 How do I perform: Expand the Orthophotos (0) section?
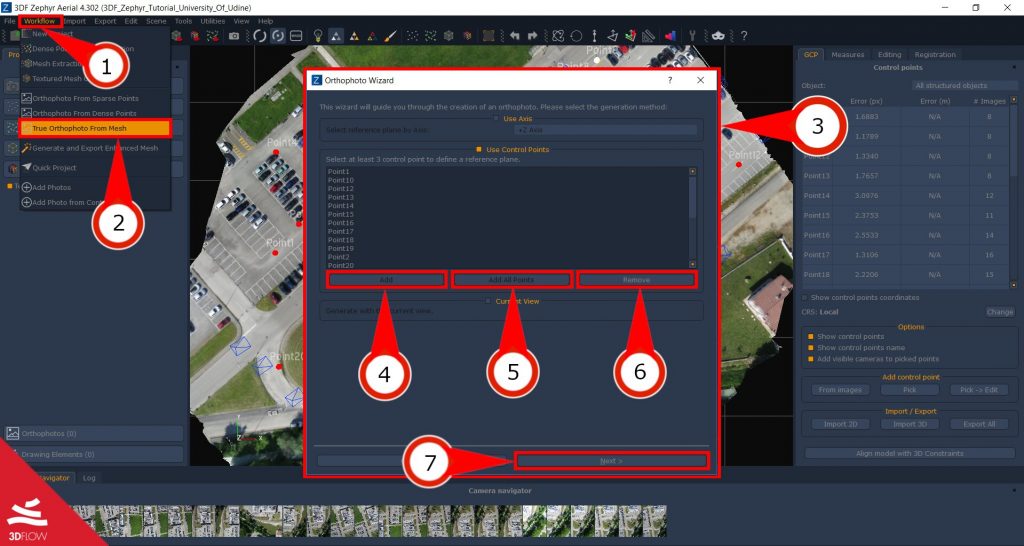(x=93, y=434)
